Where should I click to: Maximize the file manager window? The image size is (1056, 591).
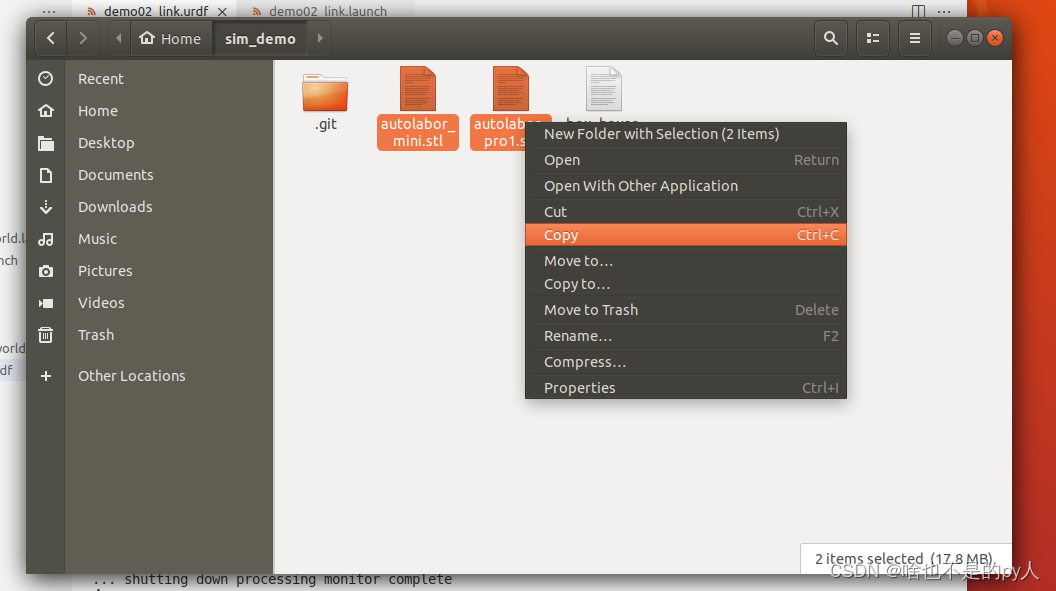[975, 38]
